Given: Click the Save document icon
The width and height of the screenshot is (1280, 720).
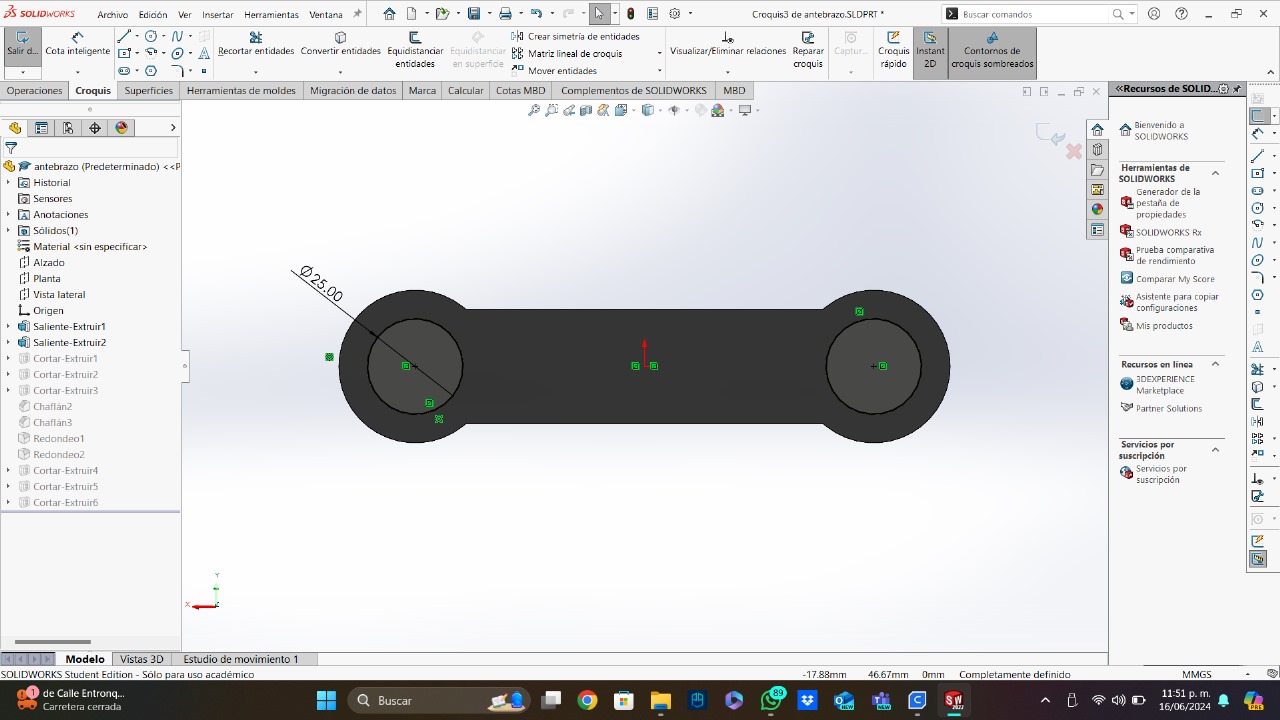Looking at the screenshot, I should (474, 14).
